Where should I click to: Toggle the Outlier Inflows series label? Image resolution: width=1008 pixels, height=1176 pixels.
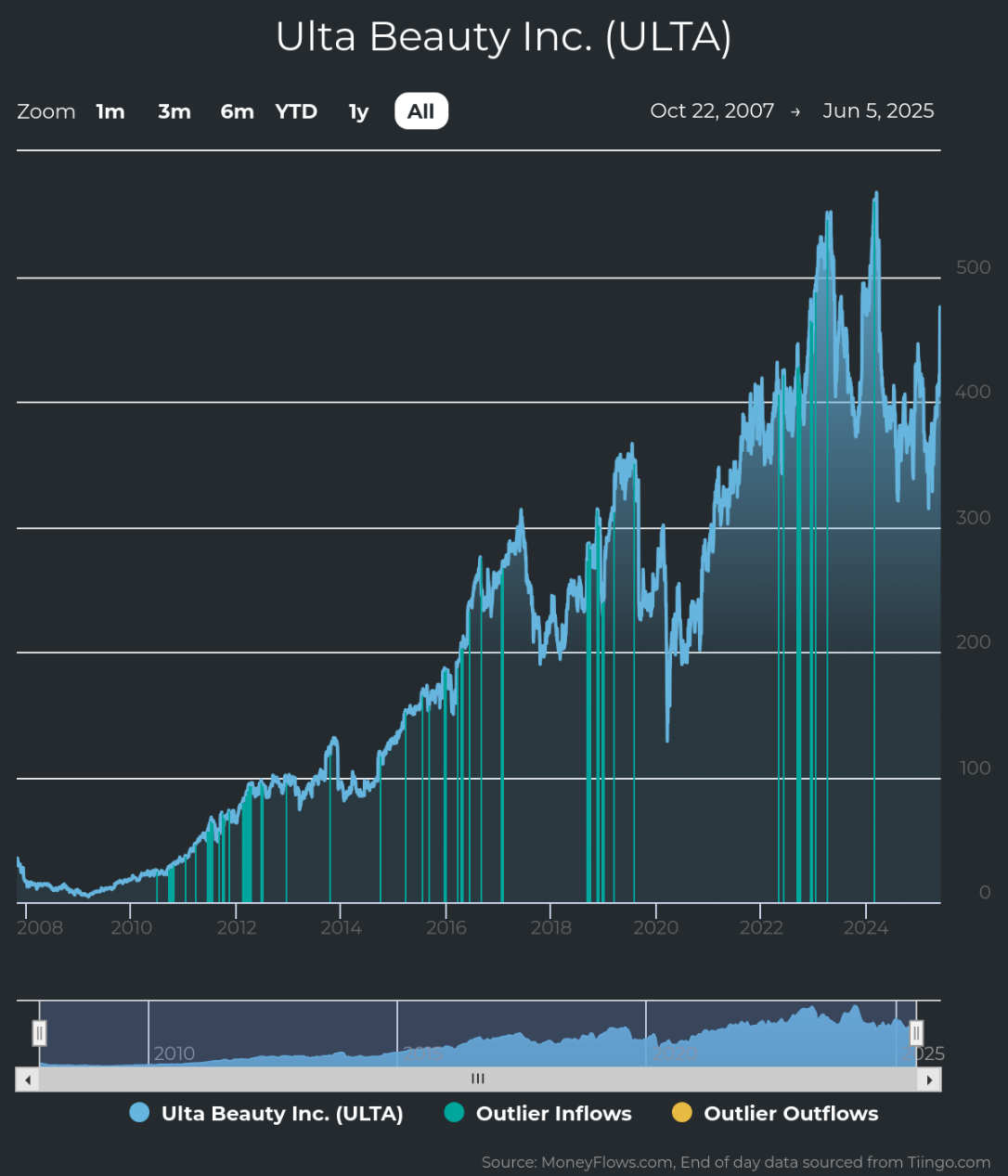click(x=554, y=1114)
